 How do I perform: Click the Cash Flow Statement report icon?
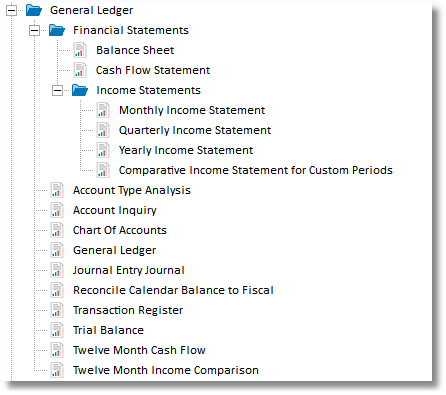click(80, 70)
